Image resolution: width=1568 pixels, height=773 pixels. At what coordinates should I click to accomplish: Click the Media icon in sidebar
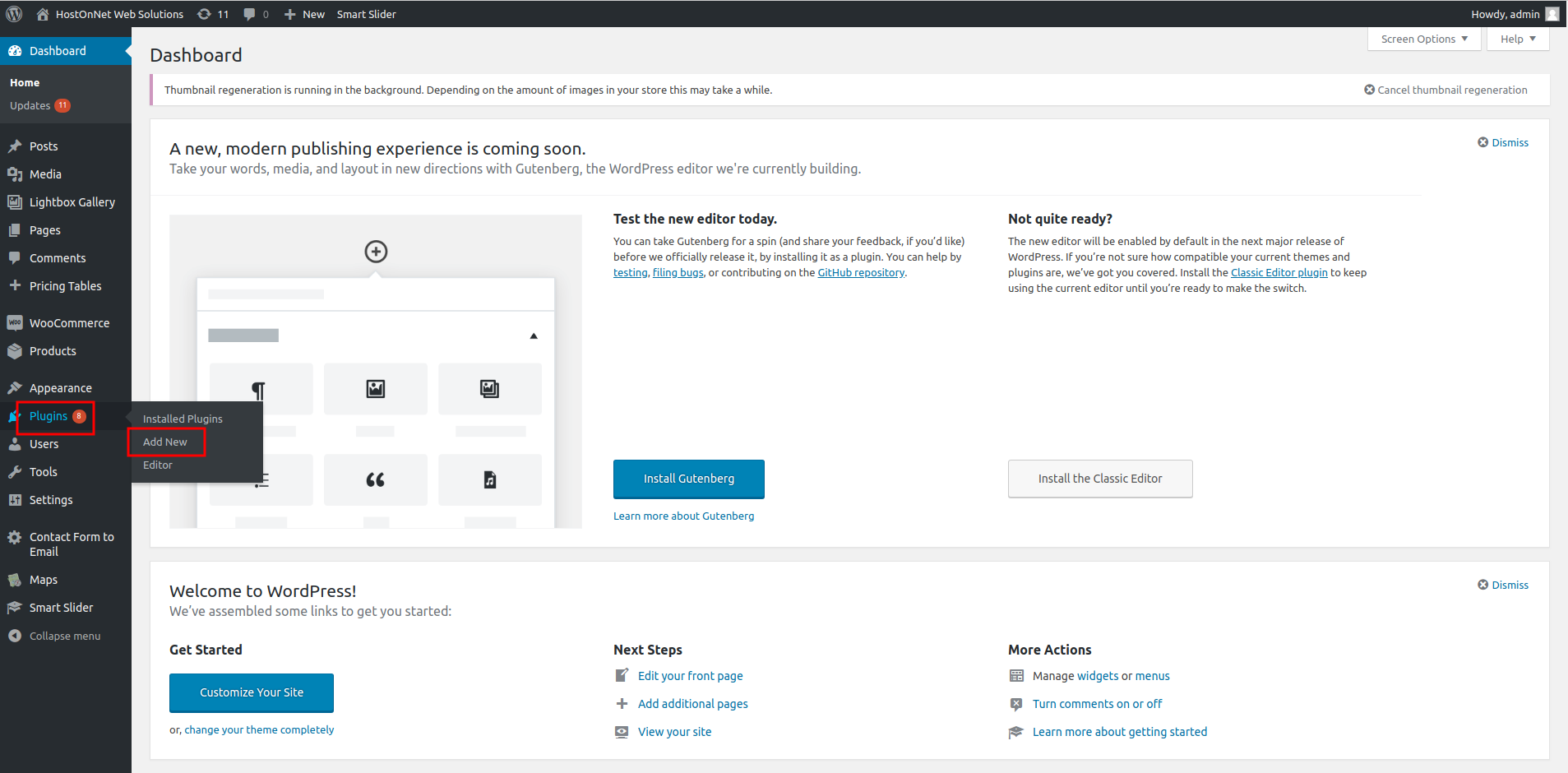[x=15, y=174]
